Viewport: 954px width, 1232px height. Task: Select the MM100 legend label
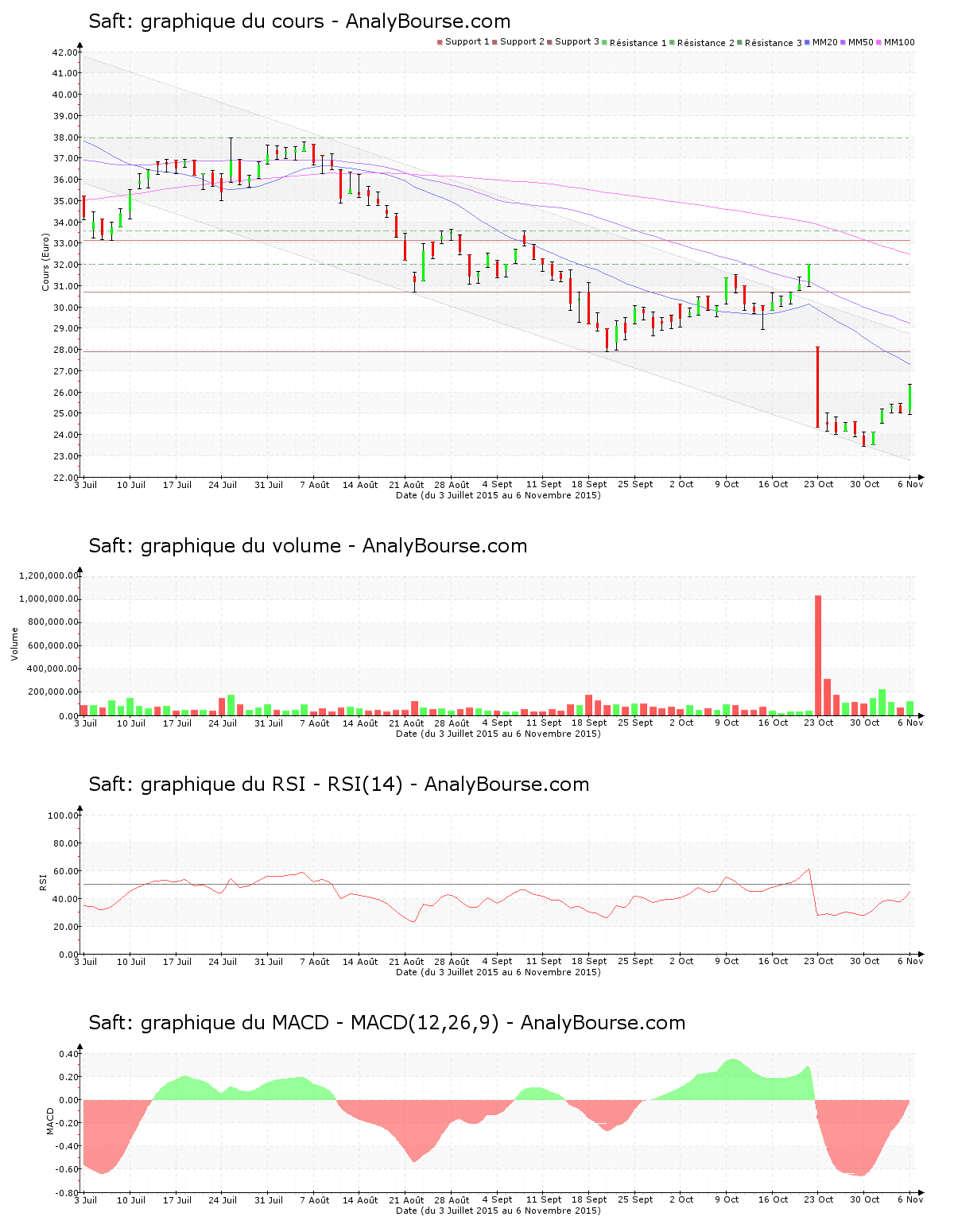click(899, 42)
